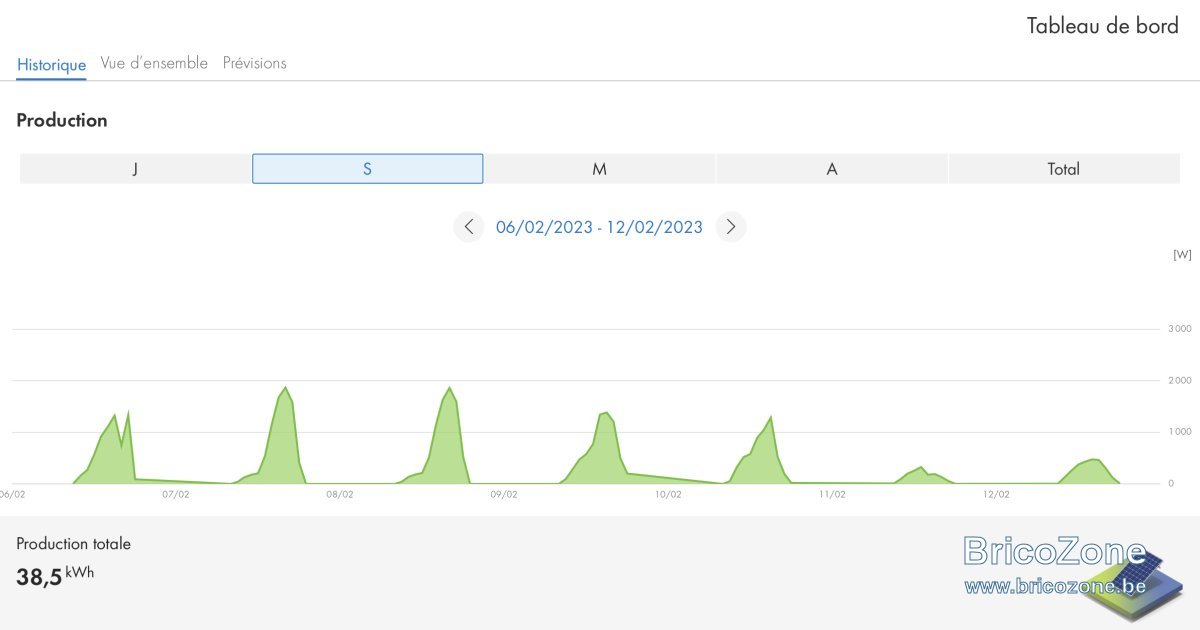Click the Production heading
The image size is (1200, 630).
tap(62, 120)
